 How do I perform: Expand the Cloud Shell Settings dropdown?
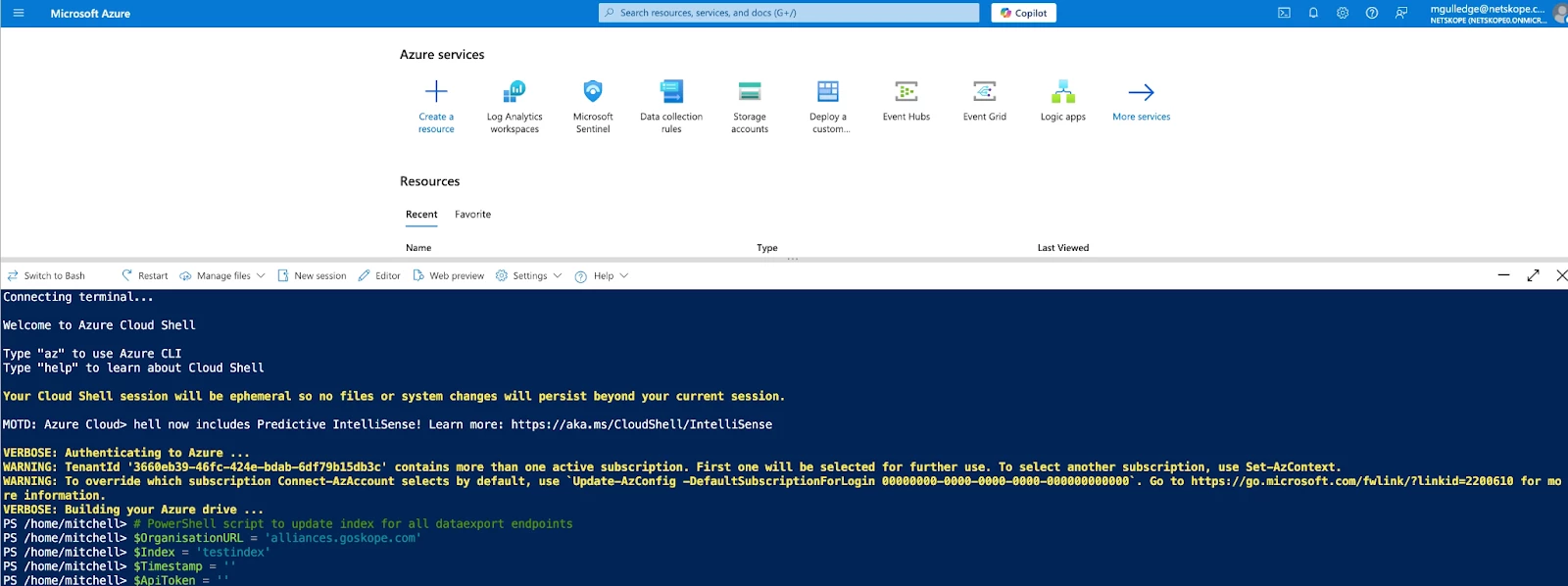529,276
